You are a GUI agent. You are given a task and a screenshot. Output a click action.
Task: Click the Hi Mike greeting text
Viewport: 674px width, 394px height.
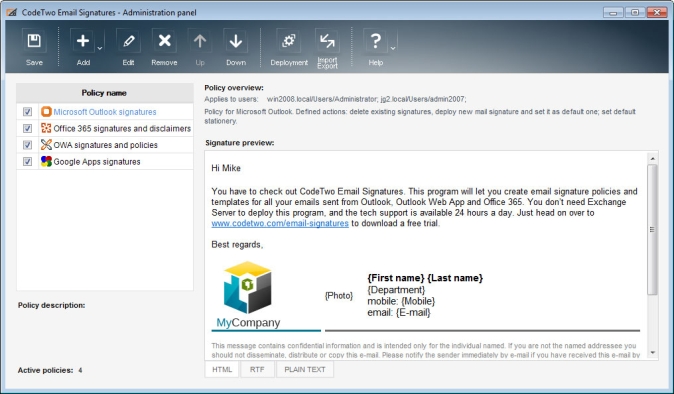pyautogui.click(x=226, y=168)
